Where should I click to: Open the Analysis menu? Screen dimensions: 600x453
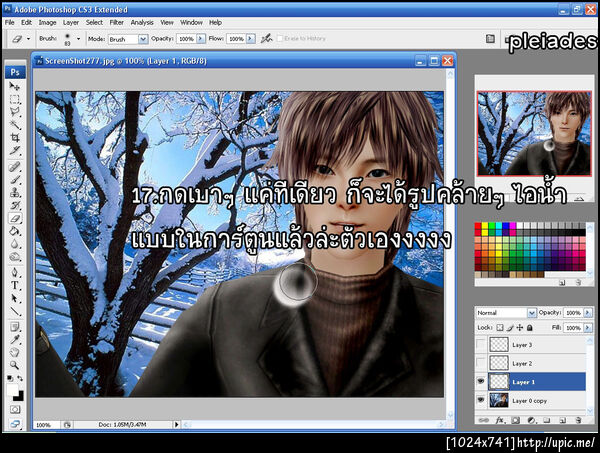142,23
